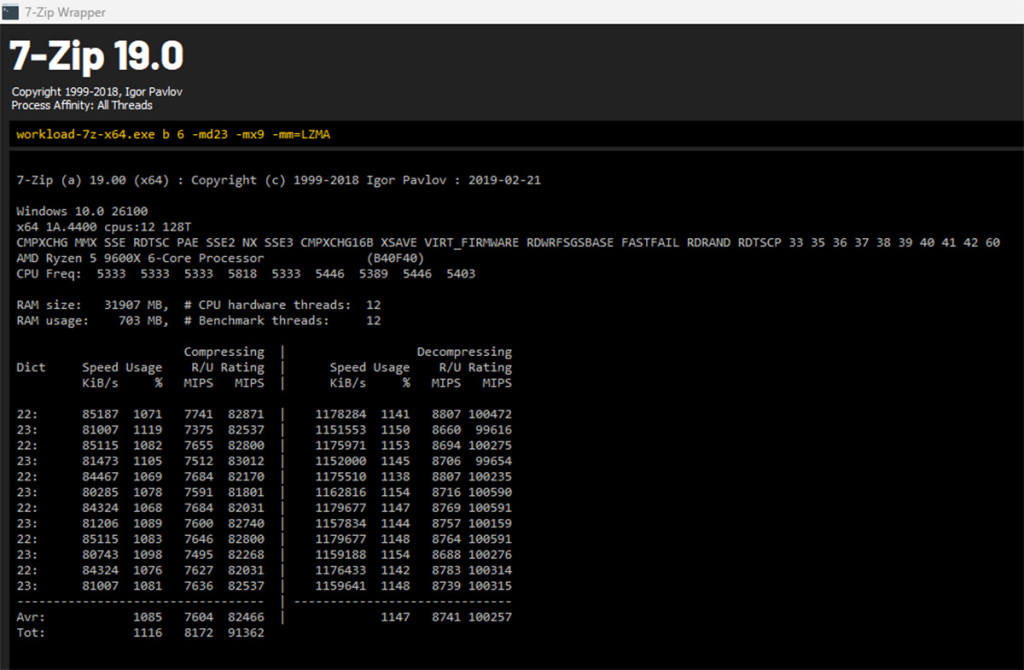Click the large "7-Zip 19.0" heading
The width and height of the screenshot is (1024, 670).
click(97, 56)
